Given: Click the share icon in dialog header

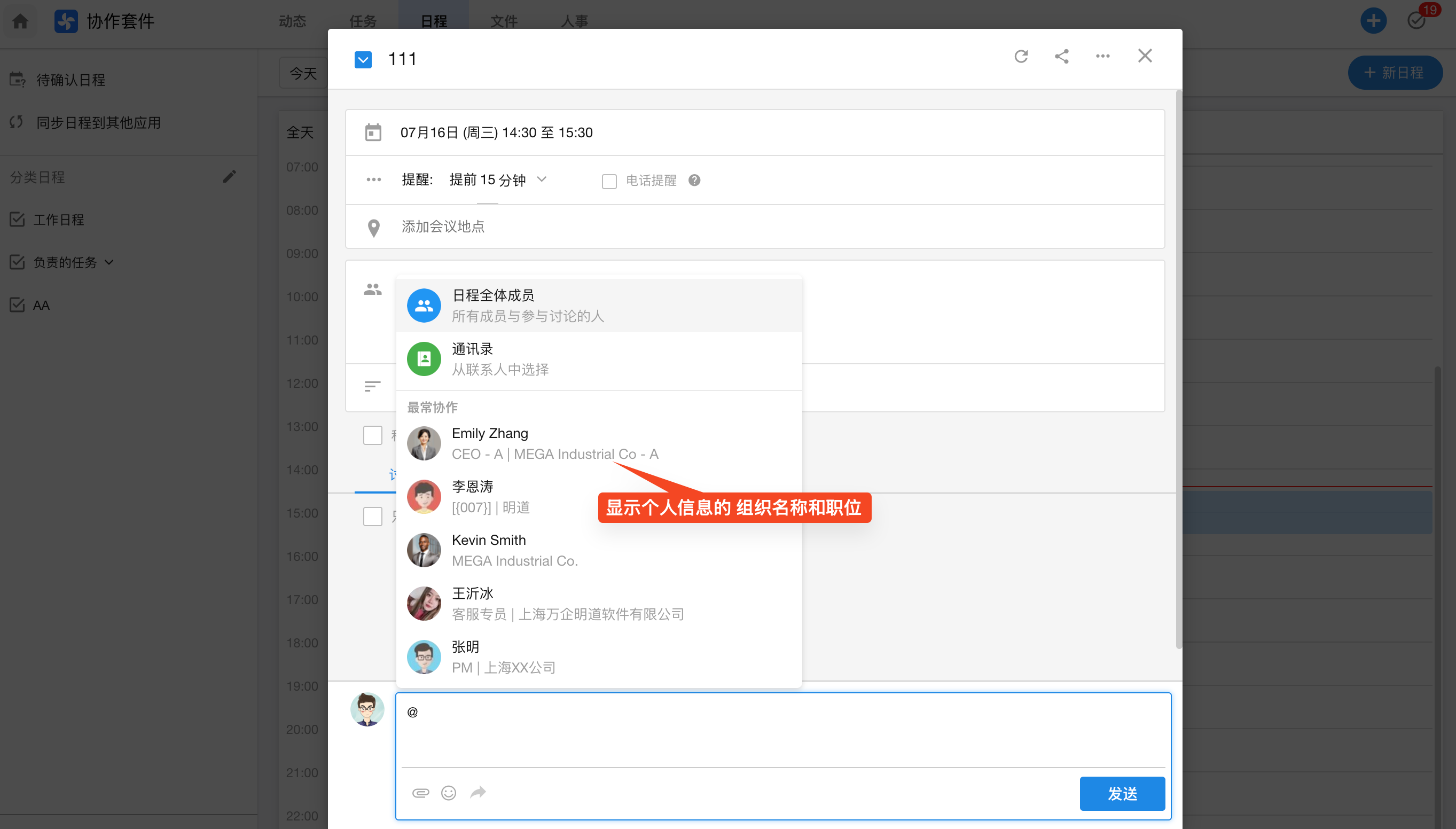Looking at the screenshot, I should click(1061, 57).
